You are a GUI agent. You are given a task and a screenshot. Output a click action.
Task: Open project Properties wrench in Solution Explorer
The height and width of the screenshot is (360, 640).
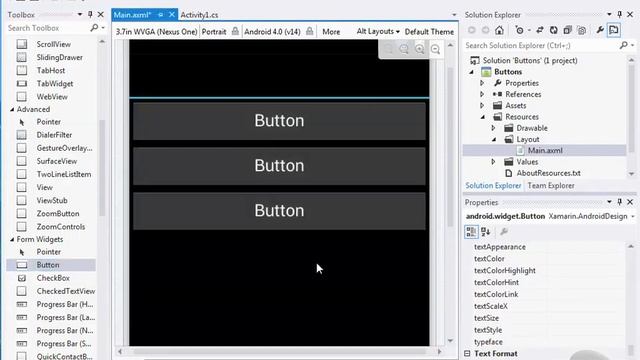click(x=600, y=30)
